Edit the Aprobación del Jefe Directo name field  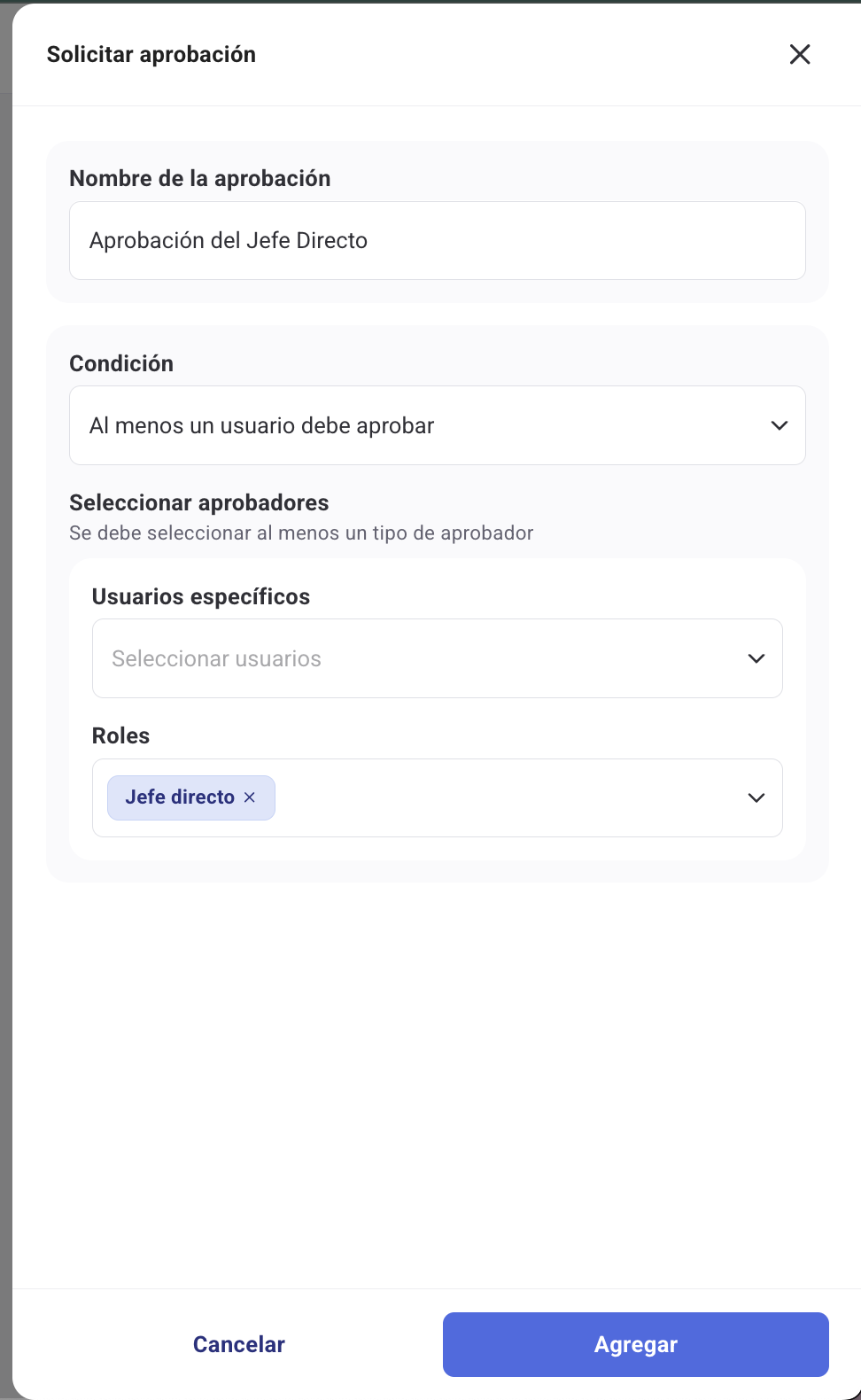(x=438, y=240)
